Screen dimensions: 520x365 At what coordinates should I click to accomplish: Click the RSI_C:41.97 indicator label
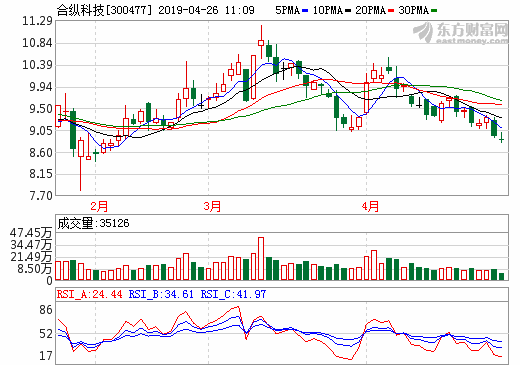click(x=233, y=294)
